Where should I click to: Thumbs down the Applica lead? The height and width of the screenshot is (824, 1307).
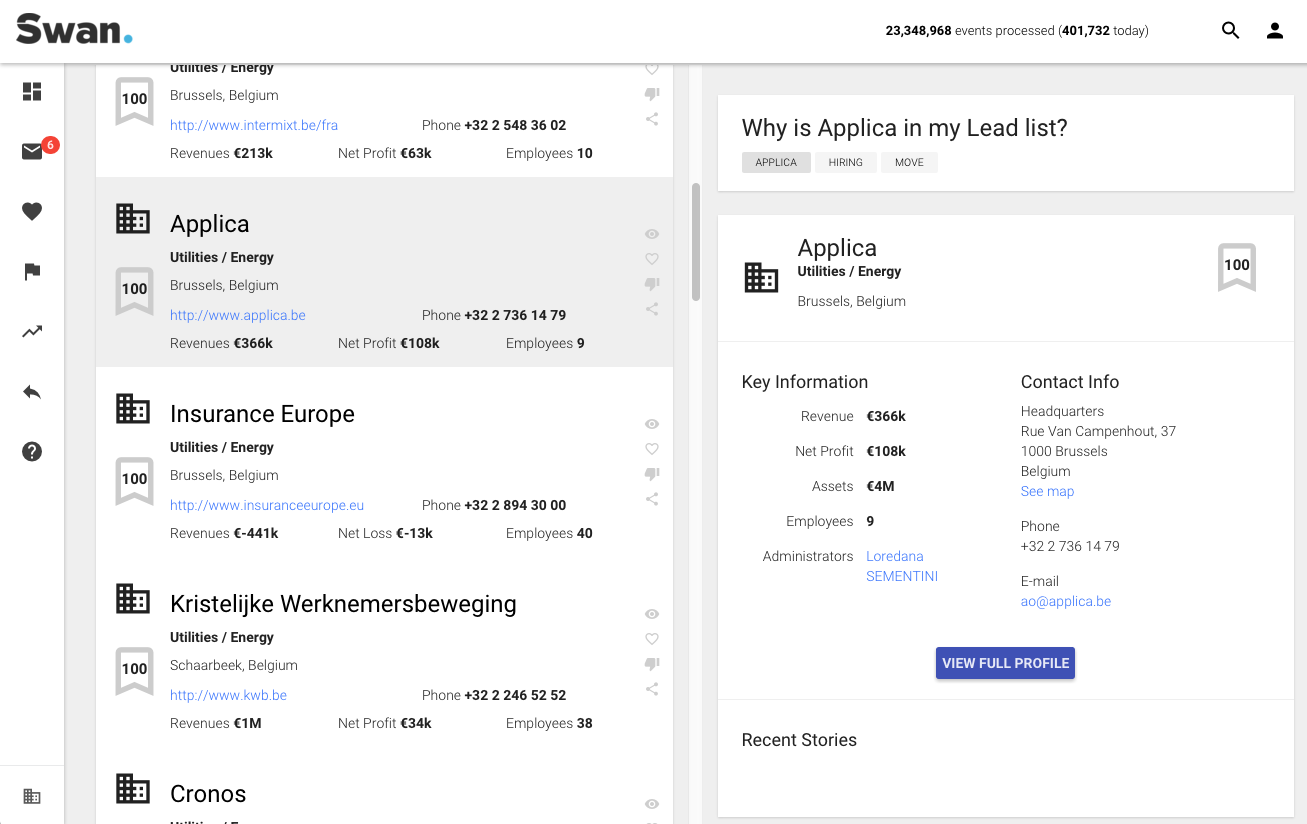point(652,284)
